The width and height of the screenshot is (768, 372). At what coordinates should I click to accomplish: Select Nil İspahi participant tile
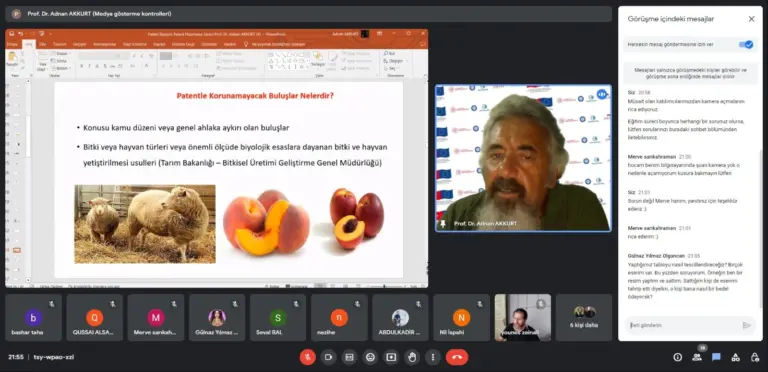(x=461, y=317)
